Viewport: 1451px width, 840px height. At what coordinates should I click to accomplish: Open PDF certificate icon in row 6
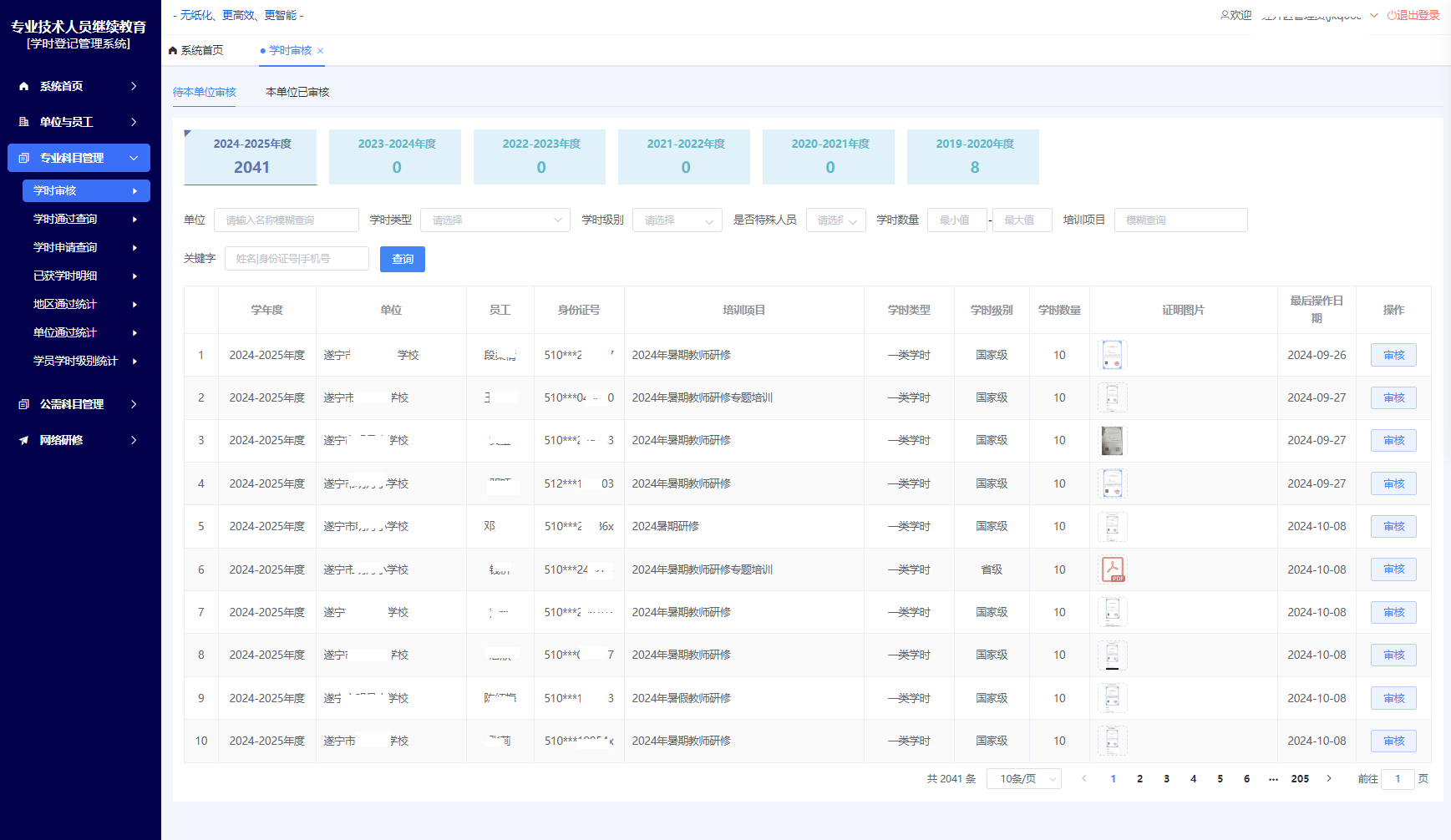point(1113,569)
